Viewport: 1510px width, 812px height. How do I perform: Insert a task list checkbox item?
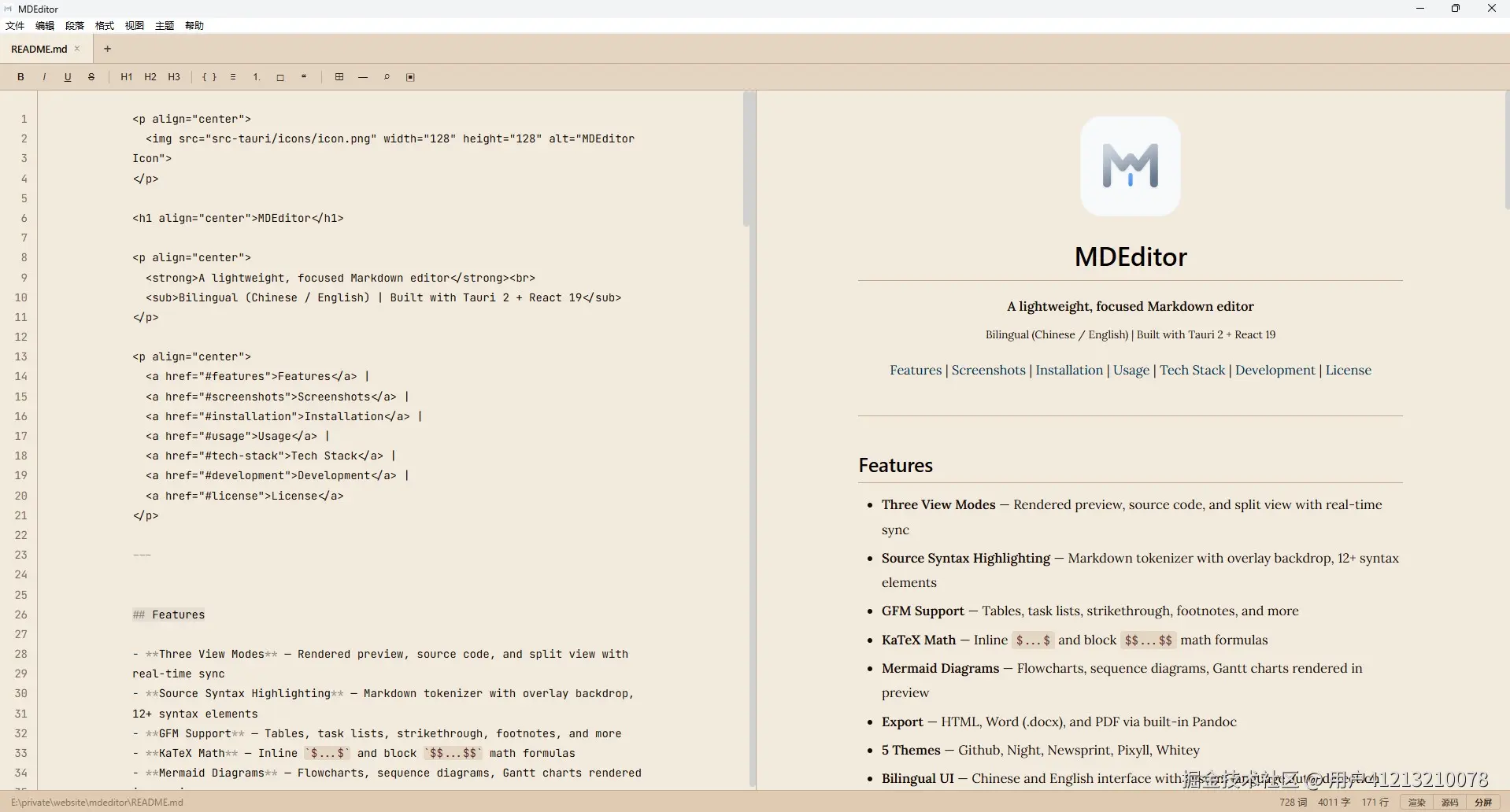click(280, 77)
